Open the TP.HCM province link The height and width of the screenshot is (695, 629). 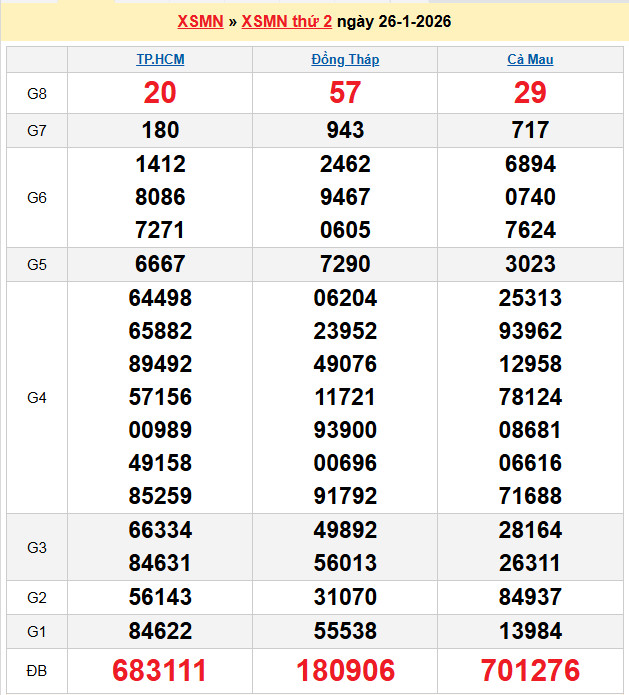[160, 59]
